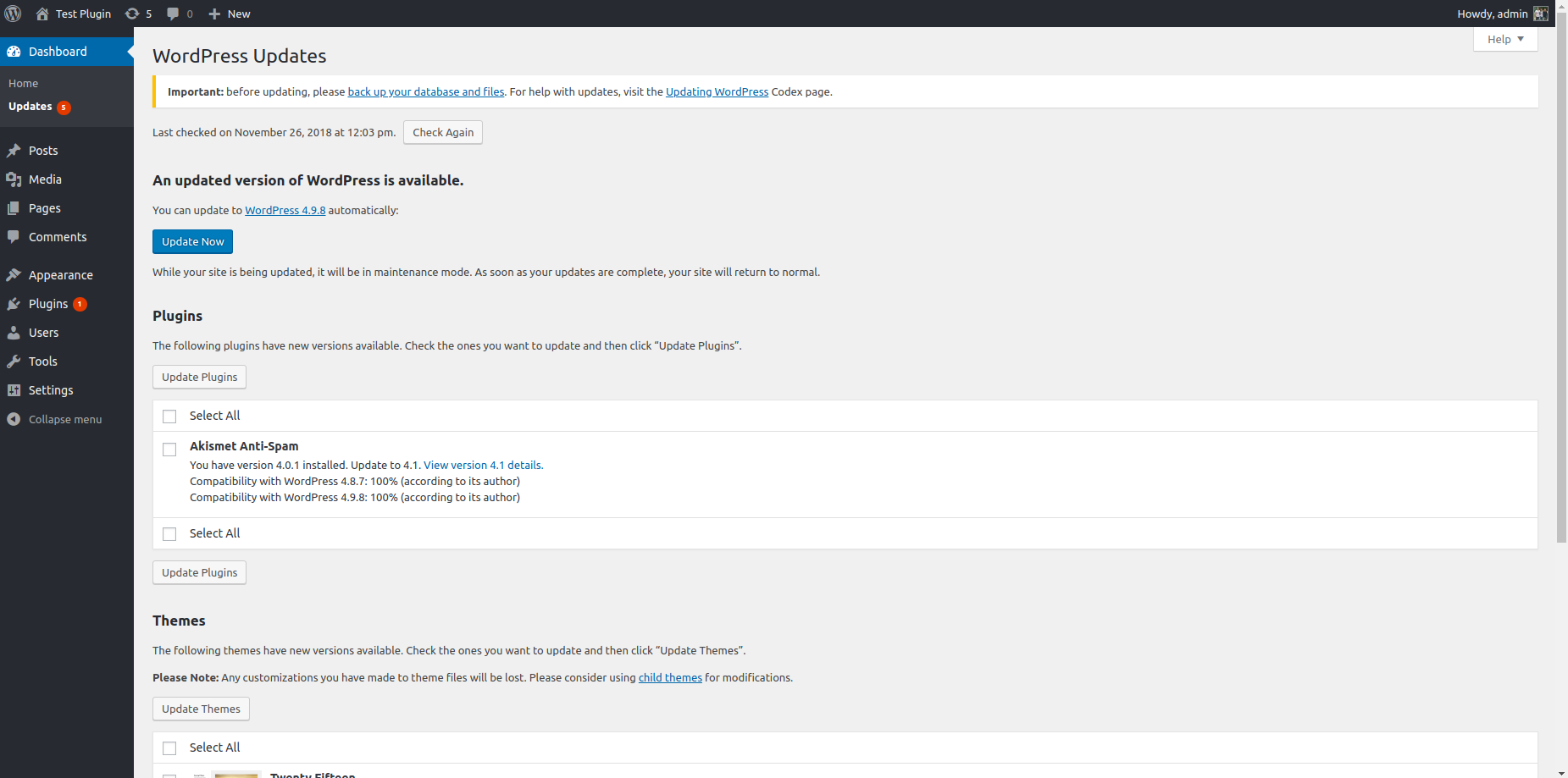Check the Akismet Anti-Spam checkbox
This screenshot has height=778, width=1568.
tap(169, 450)
